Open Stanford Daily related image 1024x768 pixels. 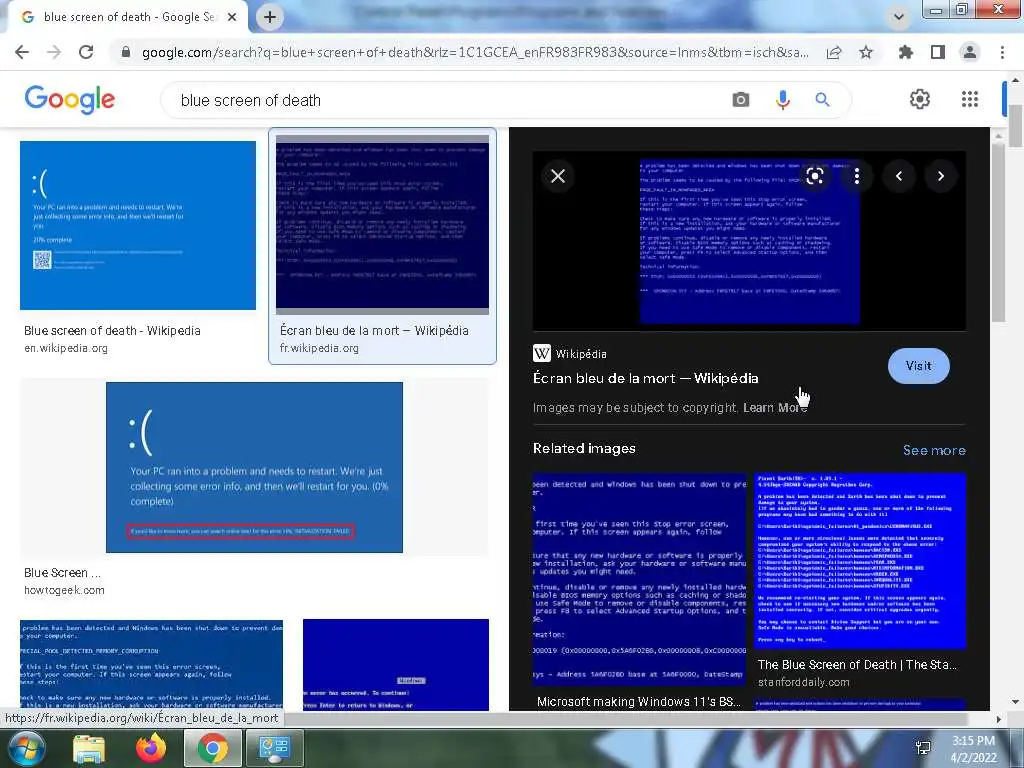click(859, 561)
